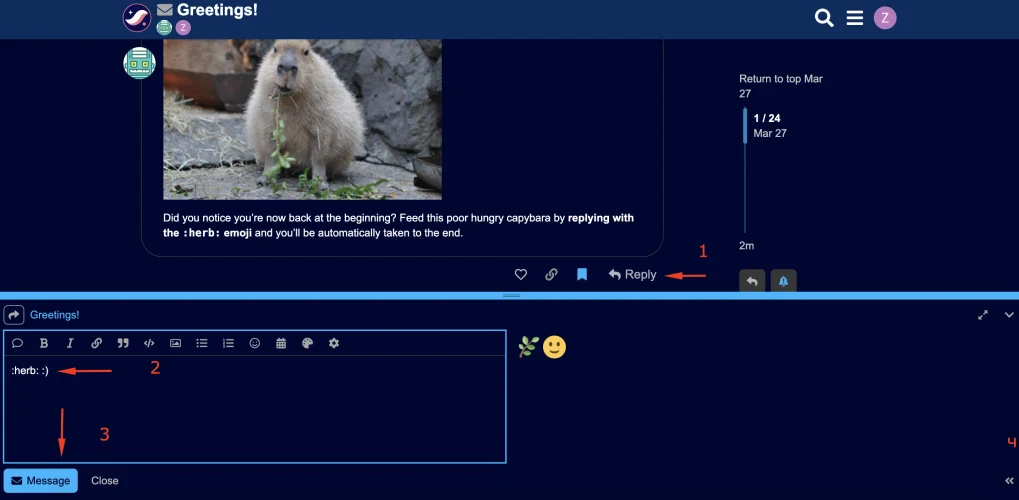Toggle notification bell below the timeline
This screenshot has height=500, width=1019.
pyautogui.click(x=784, y=281)
